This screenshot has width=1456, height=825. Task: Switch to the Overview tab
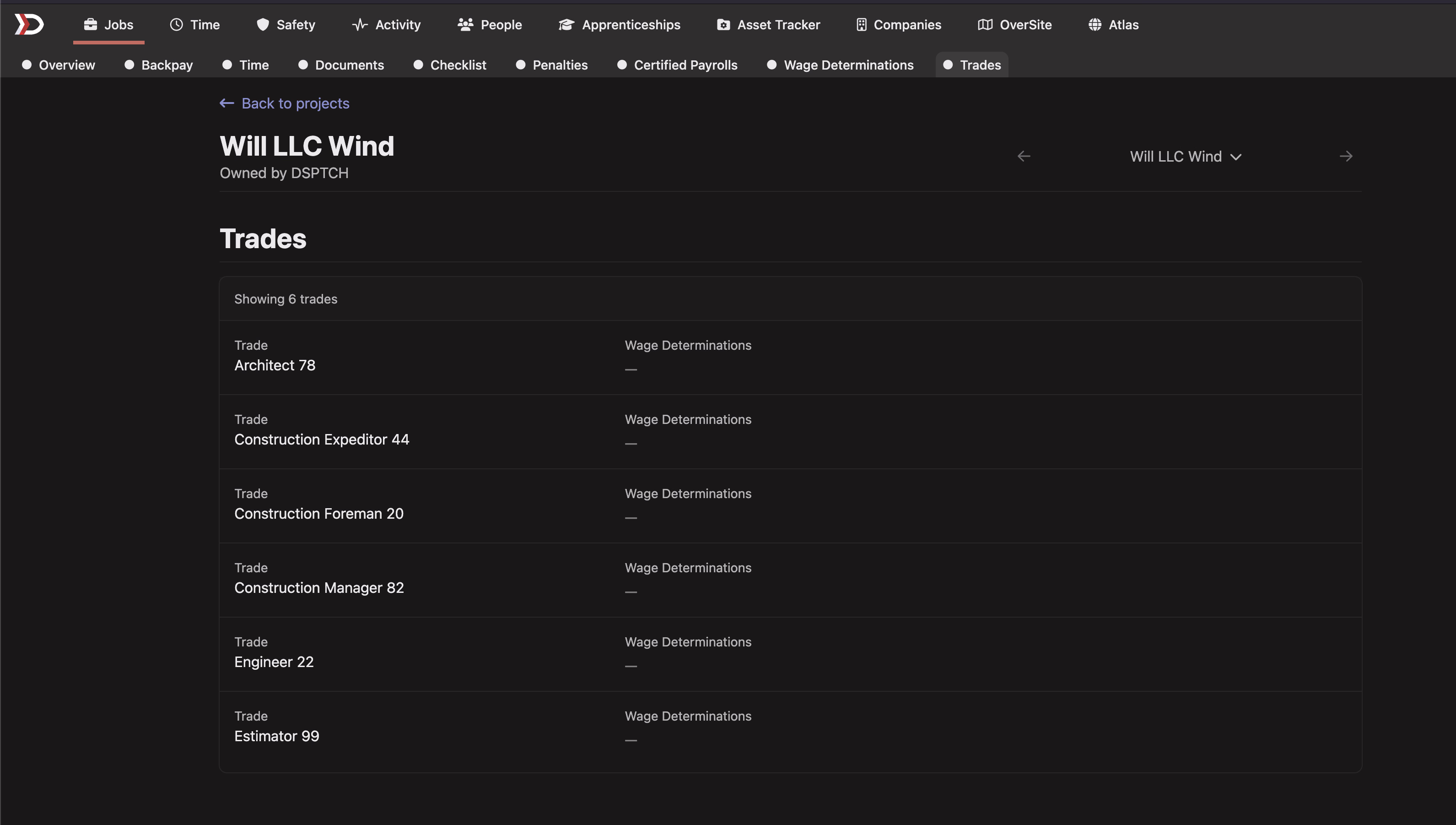[x=58, y=65]
